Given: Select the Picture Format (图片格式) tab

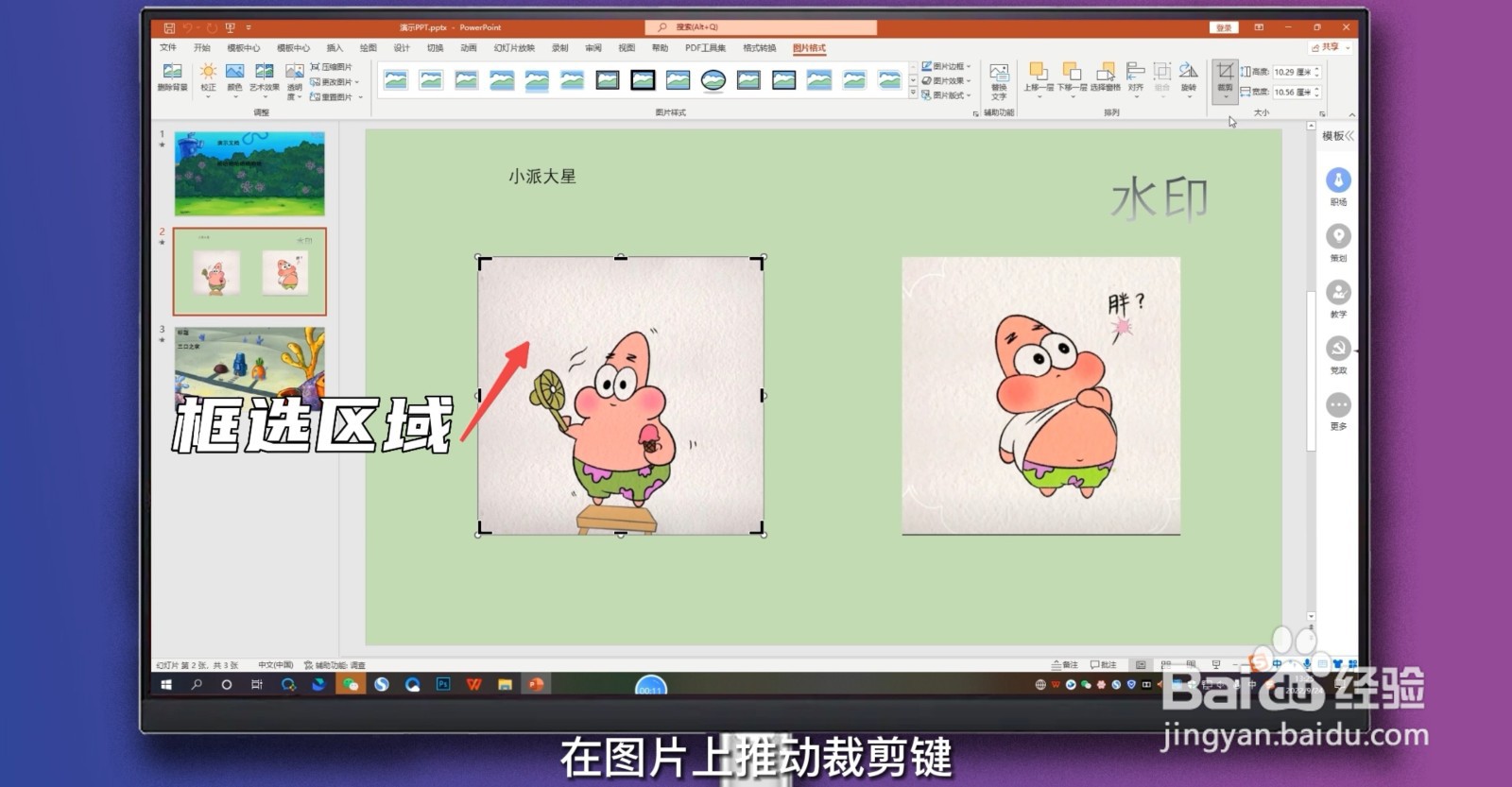Looking at the screenshot, I should click(809, 47).
